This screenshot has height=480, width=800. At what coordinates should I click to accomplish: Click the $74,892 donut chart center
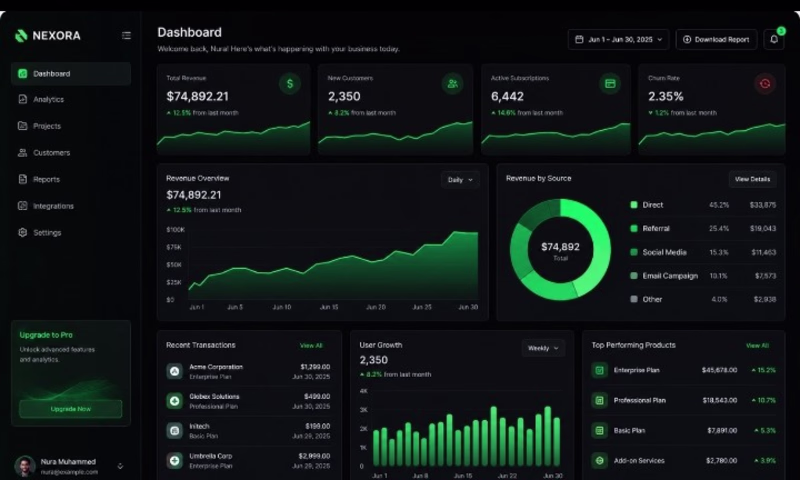[x=560, y=247]
